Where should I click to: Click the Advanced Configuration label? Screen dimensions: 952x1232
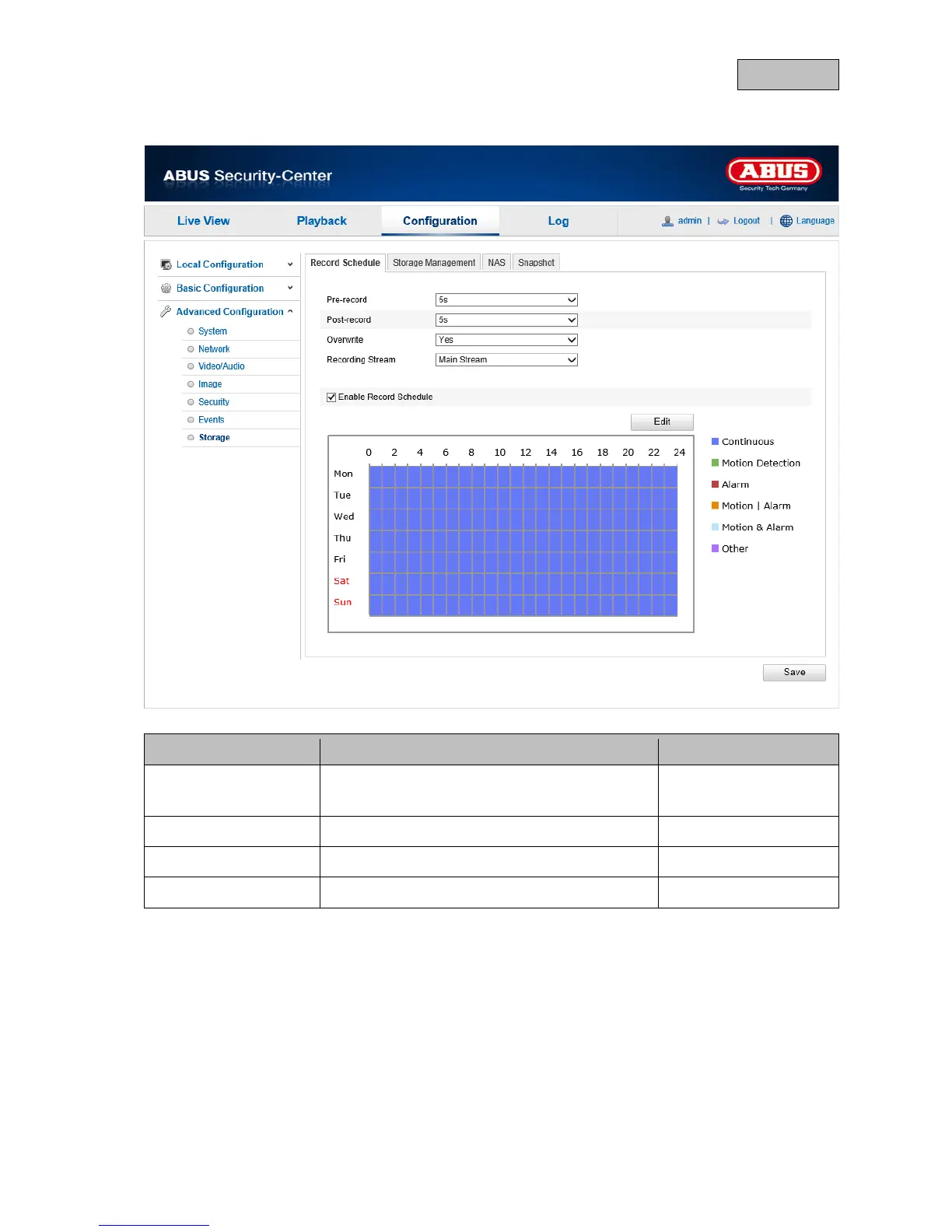(230, 312)
